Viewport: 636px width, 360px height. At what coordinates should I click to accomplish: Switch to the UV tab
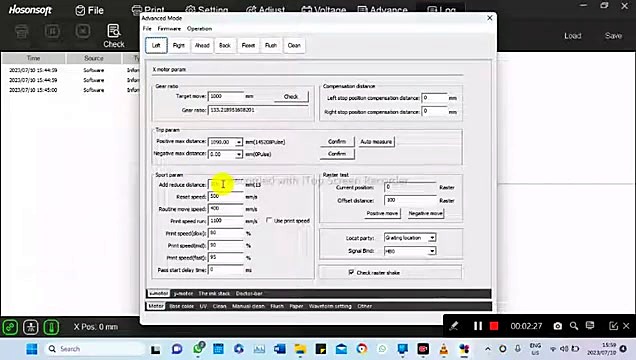[x=203, y=306]
